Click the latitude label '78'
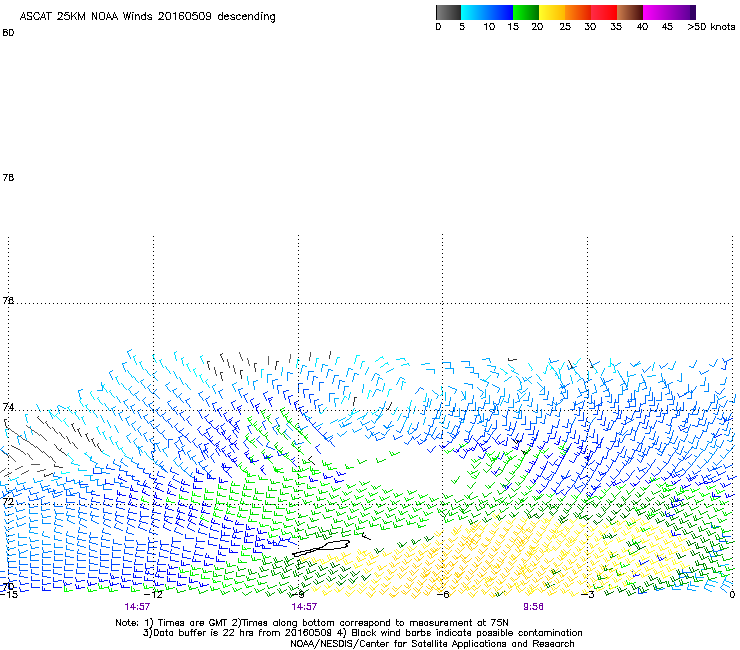The image size is (740, 650). click(8, 177)
